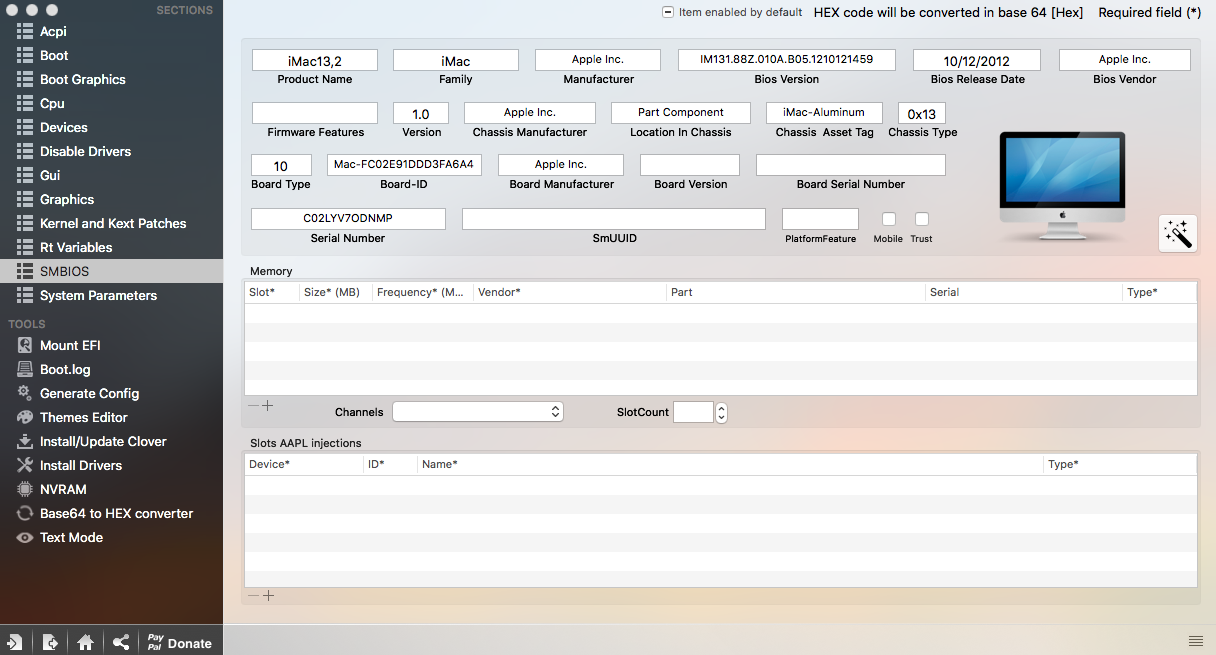Tick the Trust checkbox

click(922, 219)
